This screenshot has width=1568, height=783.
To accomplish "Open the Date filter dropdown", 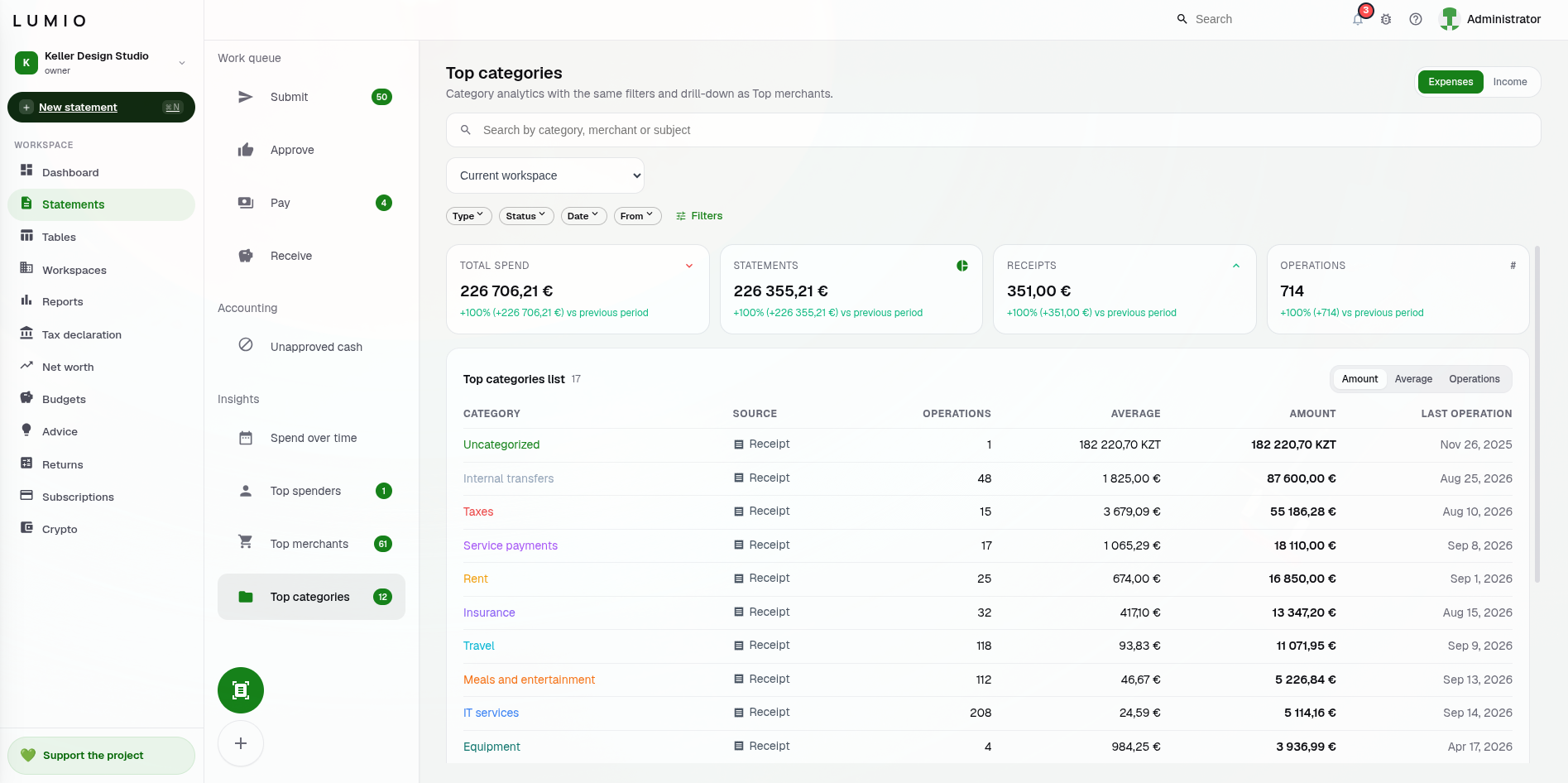I will [583, 216].
